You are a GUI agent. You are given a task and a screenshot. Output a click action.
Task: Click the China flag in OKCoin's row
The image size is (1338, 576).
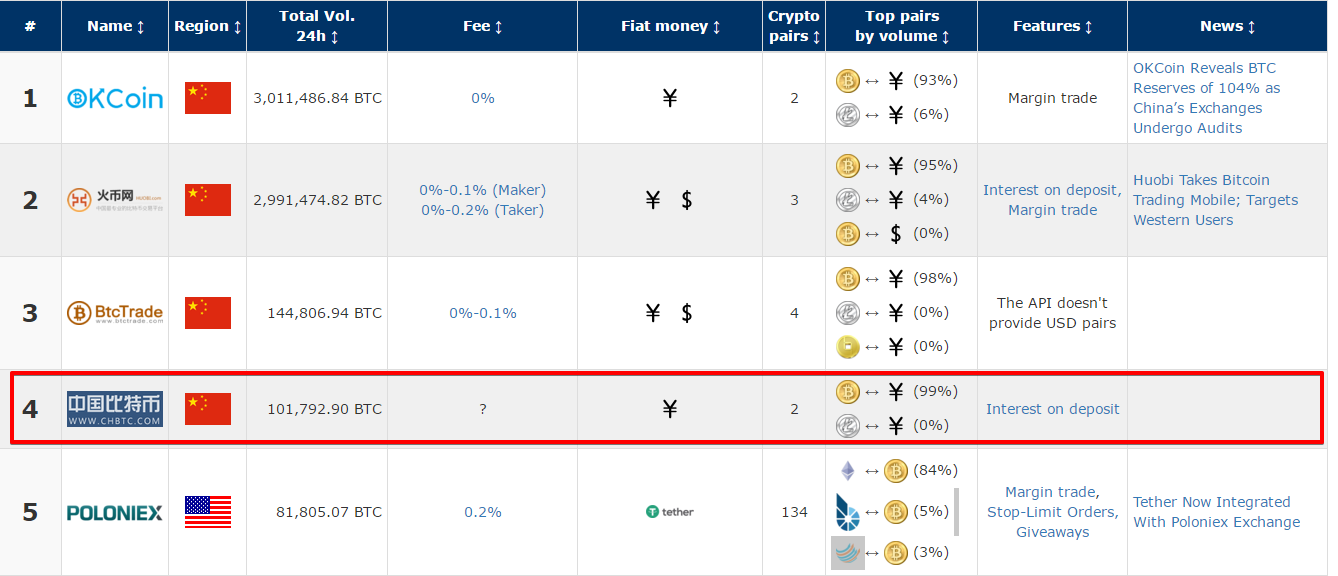207,98
